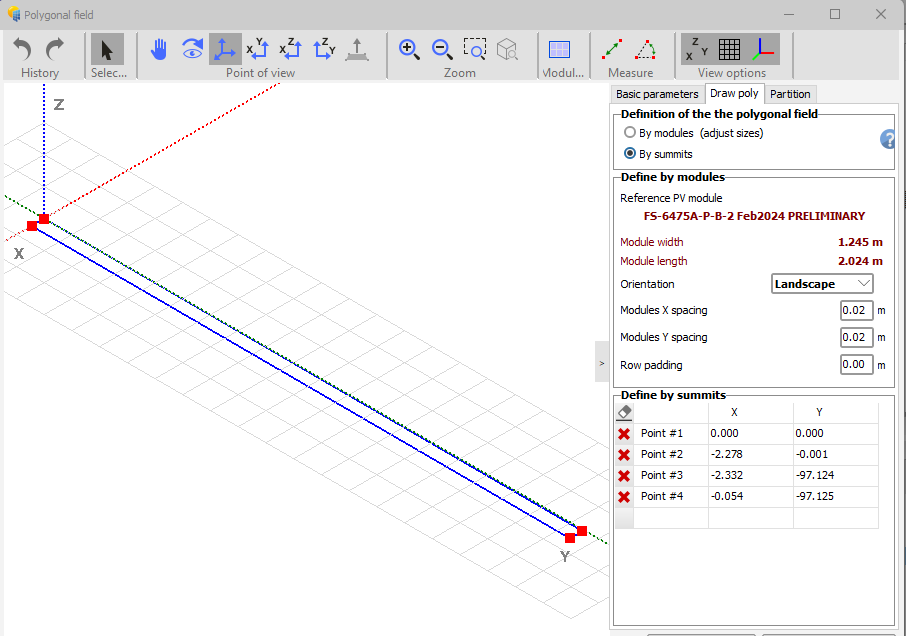This screenshot has height=636, width=906.
Task: Activate the Select arrow tool
Action: click(107, 49)
